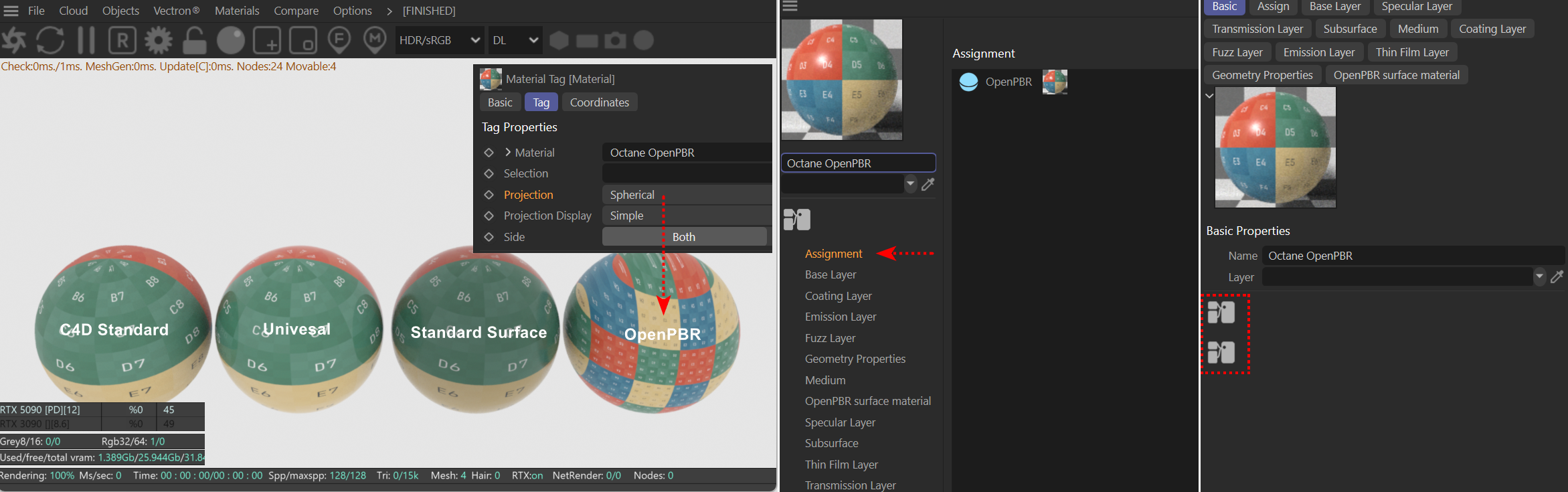The width and height of the screenshot is (1568, 492).
Task: Expand the Material row arrow in Tag Properties
Action: click(509, 152)
